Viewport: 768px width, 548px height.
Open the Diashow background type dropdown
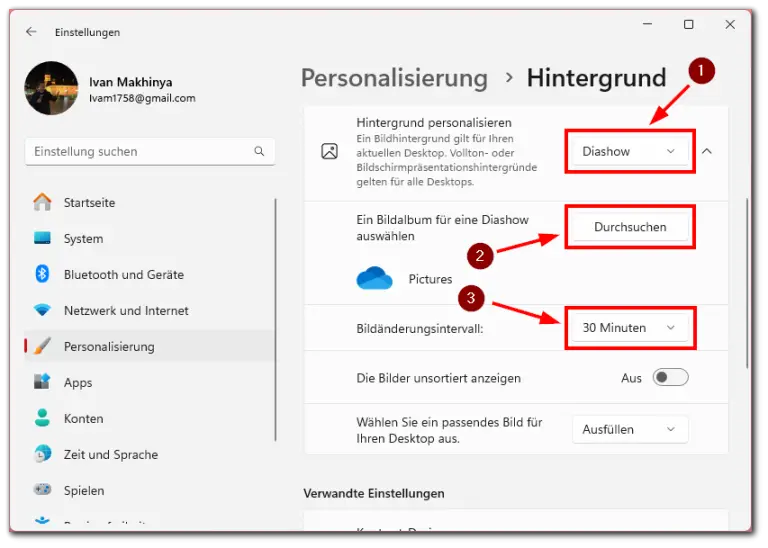(629, 152)
